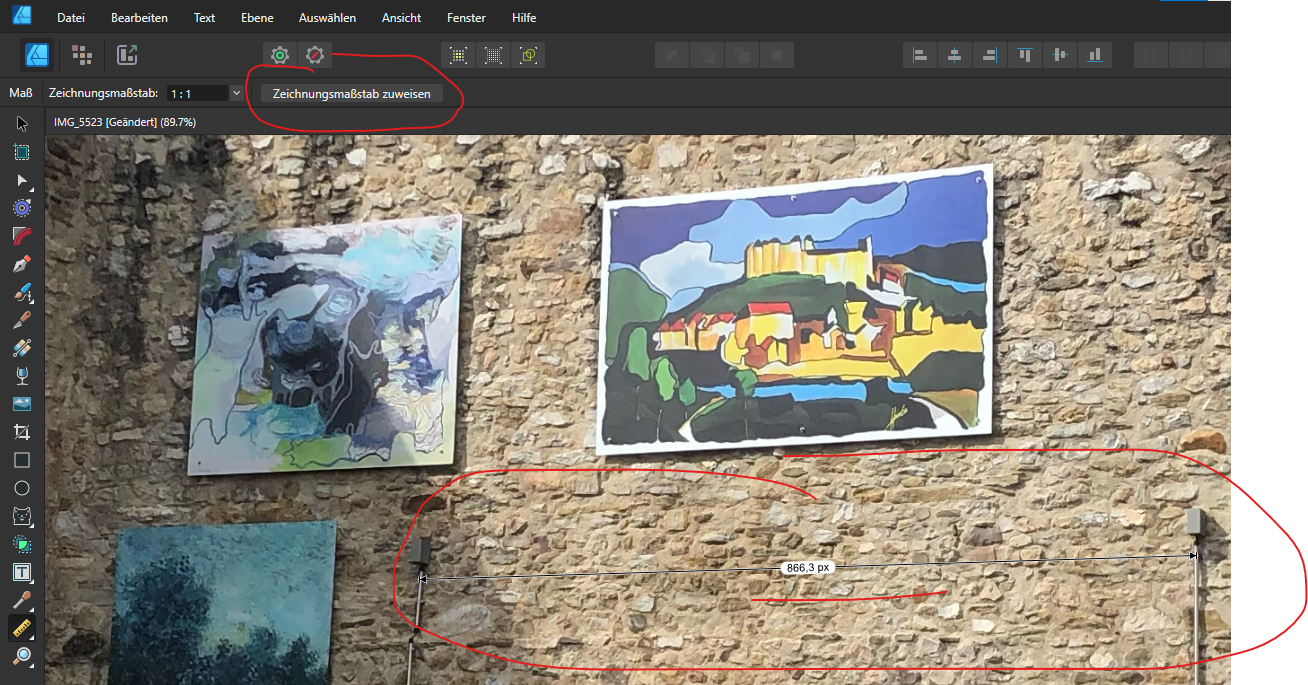Open the Datei menu
The image size is (1308, 685).
tap(71, 18)
